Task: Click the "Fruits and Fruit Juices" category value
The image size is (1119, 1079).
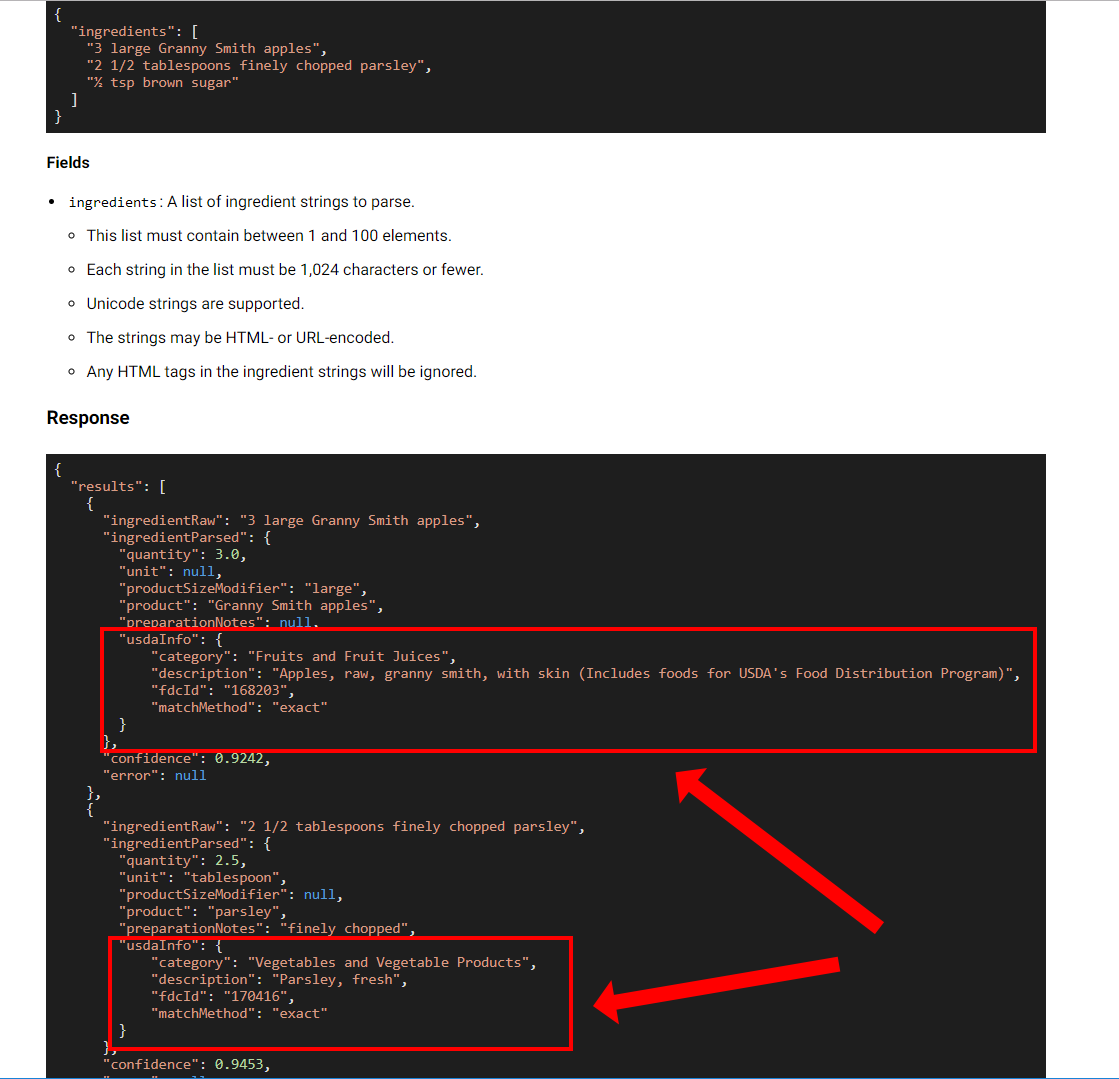Action: click(x=348, y=657)
